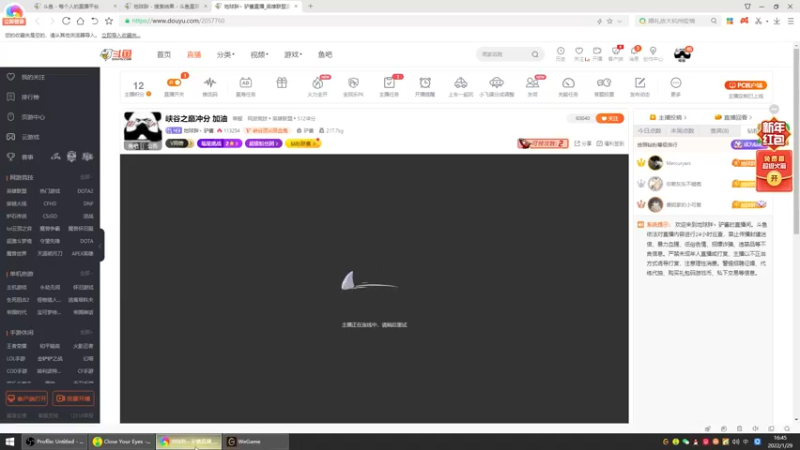This screenshot has height=450, width=800.
Task: Open the 开播 camera icon in header
Action: pos(597,51)
